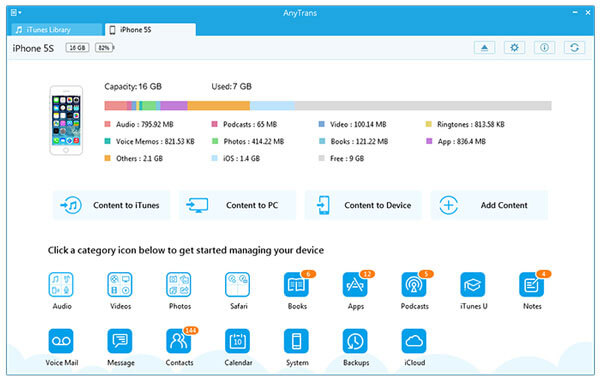Click the 'Podcasts : 65 MB' text
Viewport: 600px width, 380px height.
pyautogui.click(x=250, y=124)
